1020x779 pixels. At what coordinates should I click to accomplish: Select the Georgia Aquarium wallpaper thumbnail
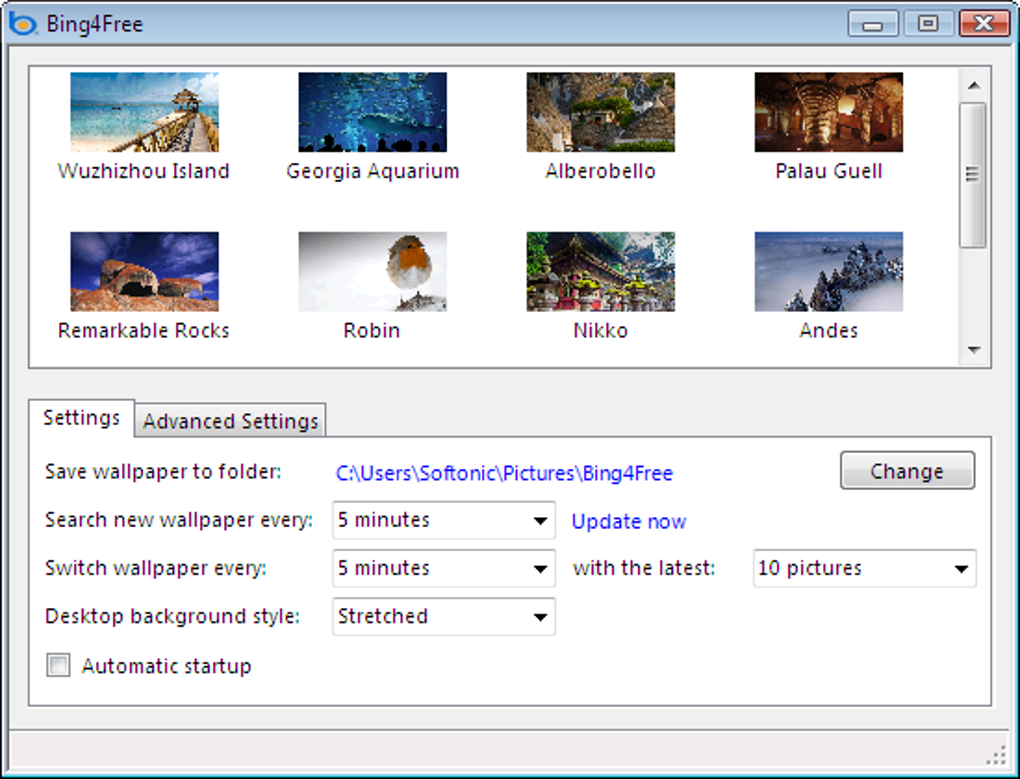pyautogui.click(x=373, y=112)
